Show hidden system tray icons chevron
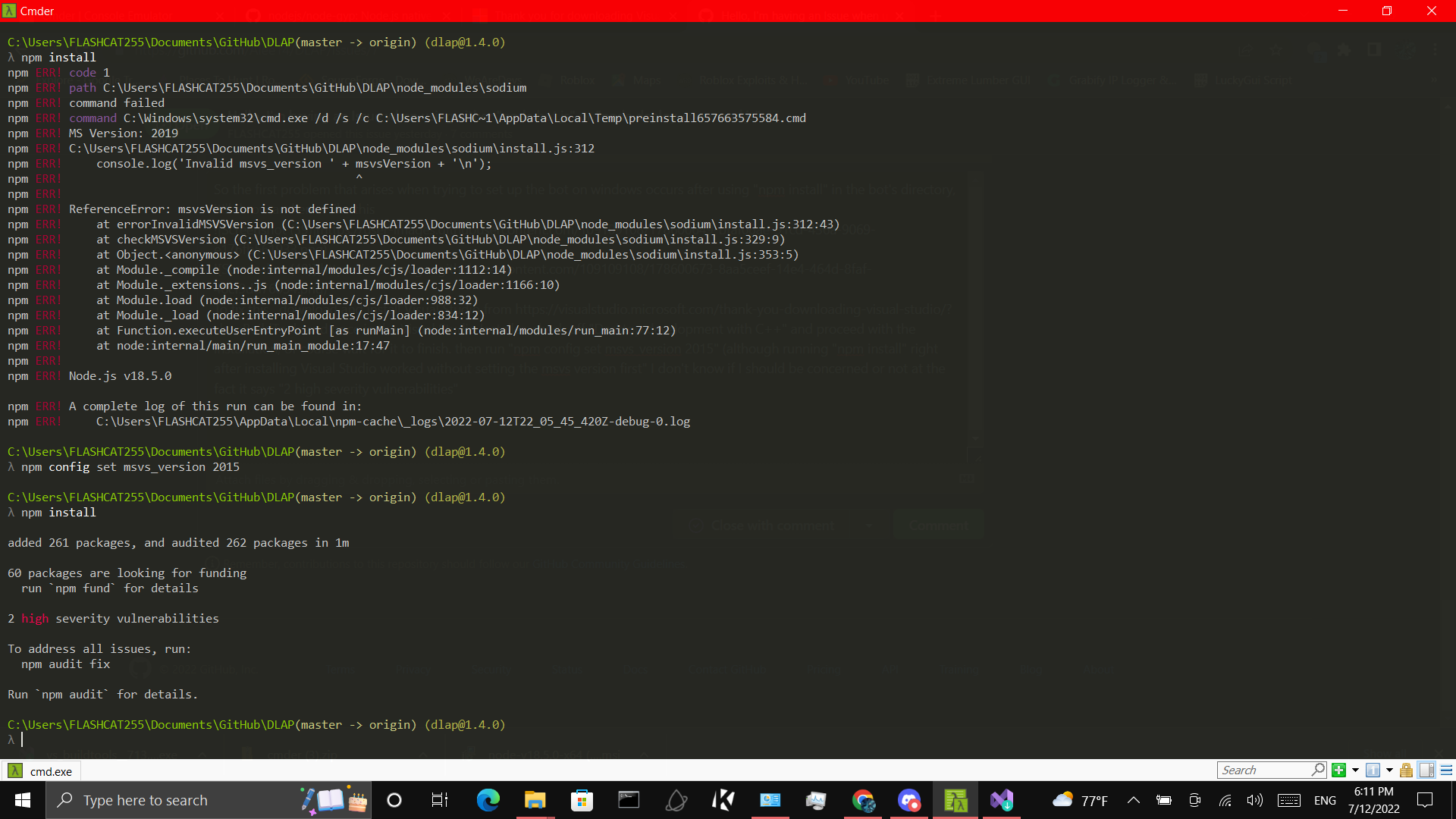The width and height of the screenshot is (1456, 819). tap(1133, 800)
